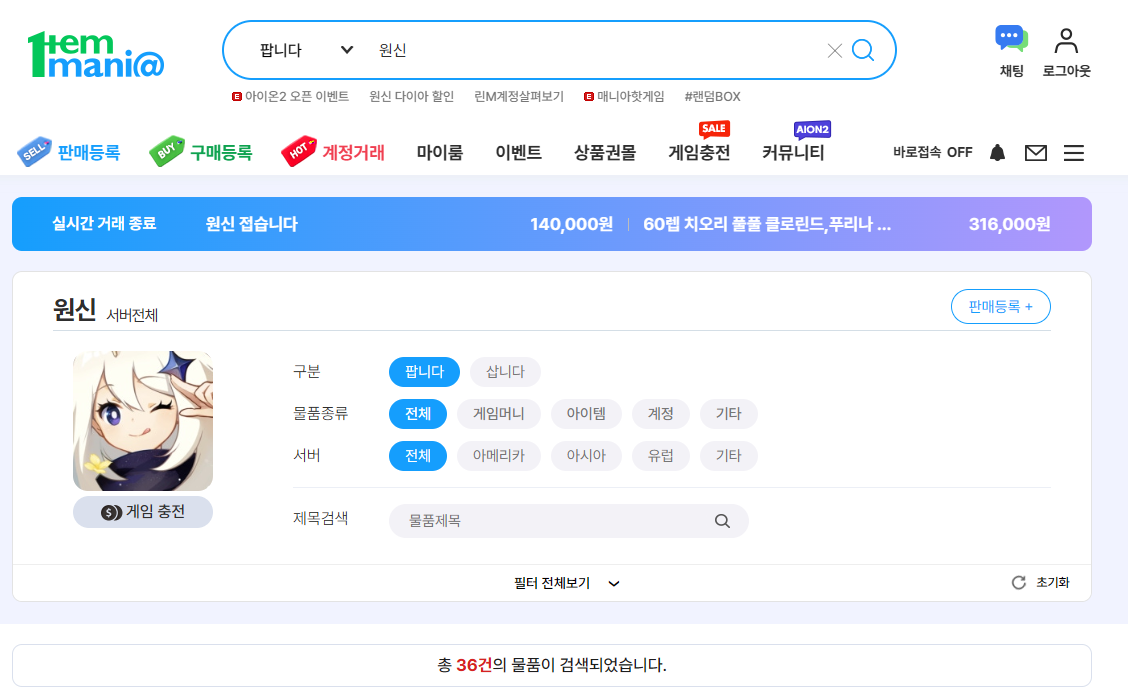Viewport: 1128px width, 695px height.
Task: Clear search text with X icon
Action: 834,50
